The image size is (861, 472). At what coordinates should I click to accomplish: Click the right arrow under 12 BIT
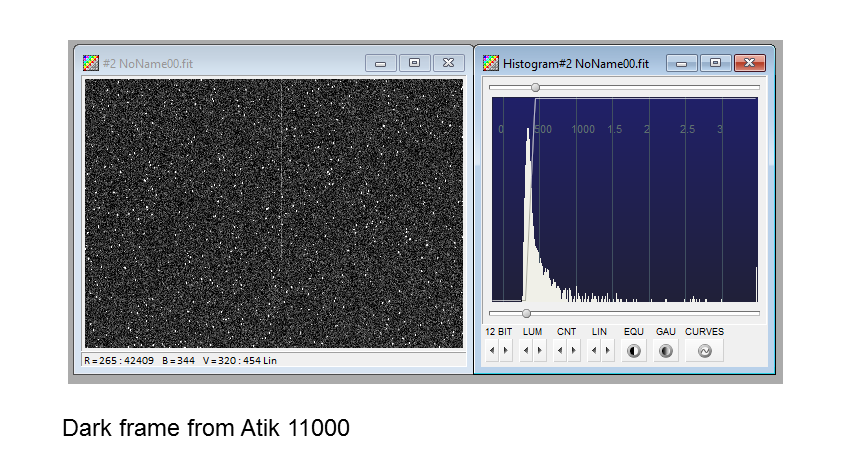506,351
